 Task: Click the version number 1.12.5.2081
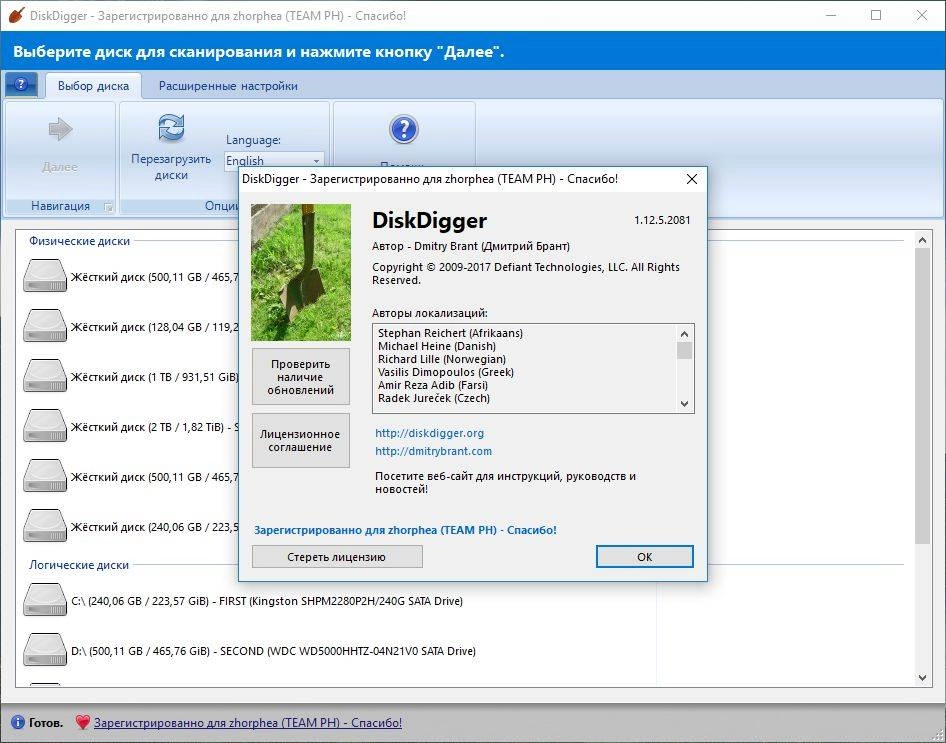tap(662, 220)
